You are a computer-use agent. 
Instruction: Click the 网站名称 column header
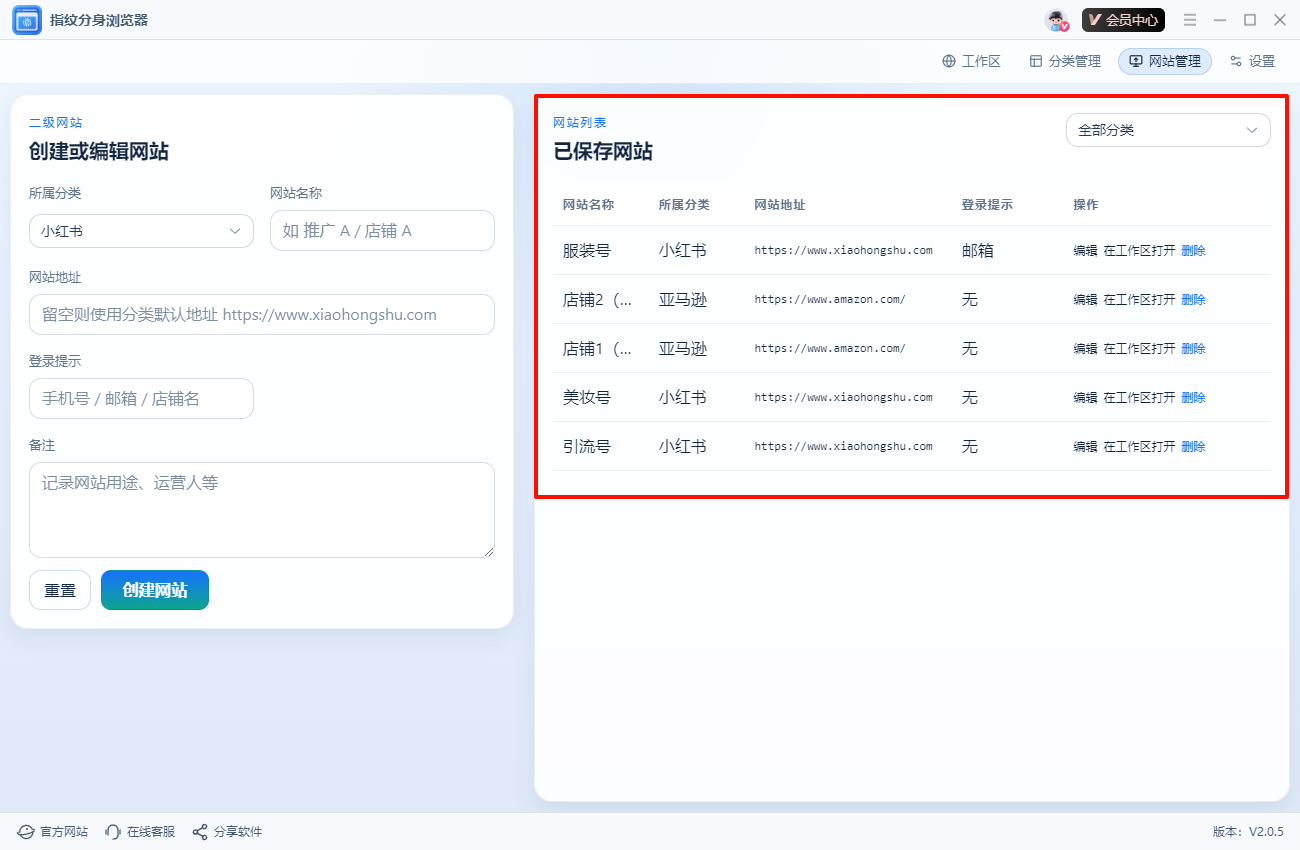point(588,205)
